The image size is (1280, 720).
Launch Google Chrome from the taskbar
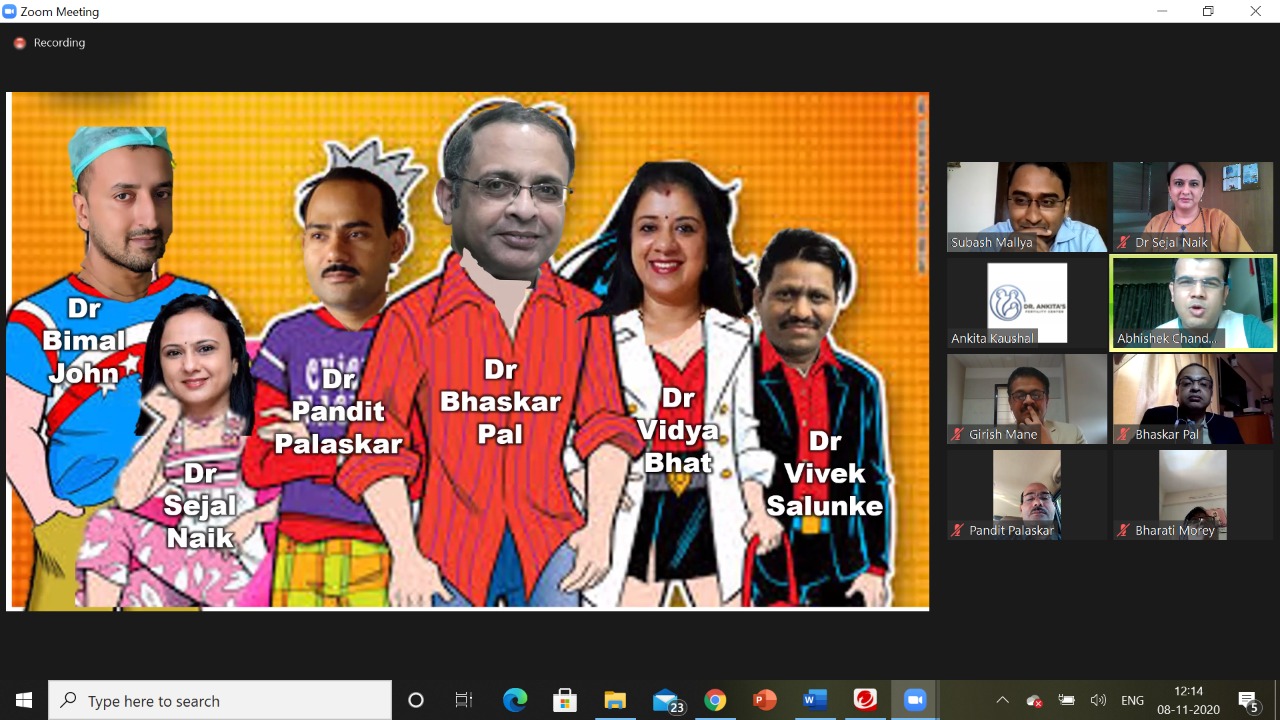[x=715, y=700]
